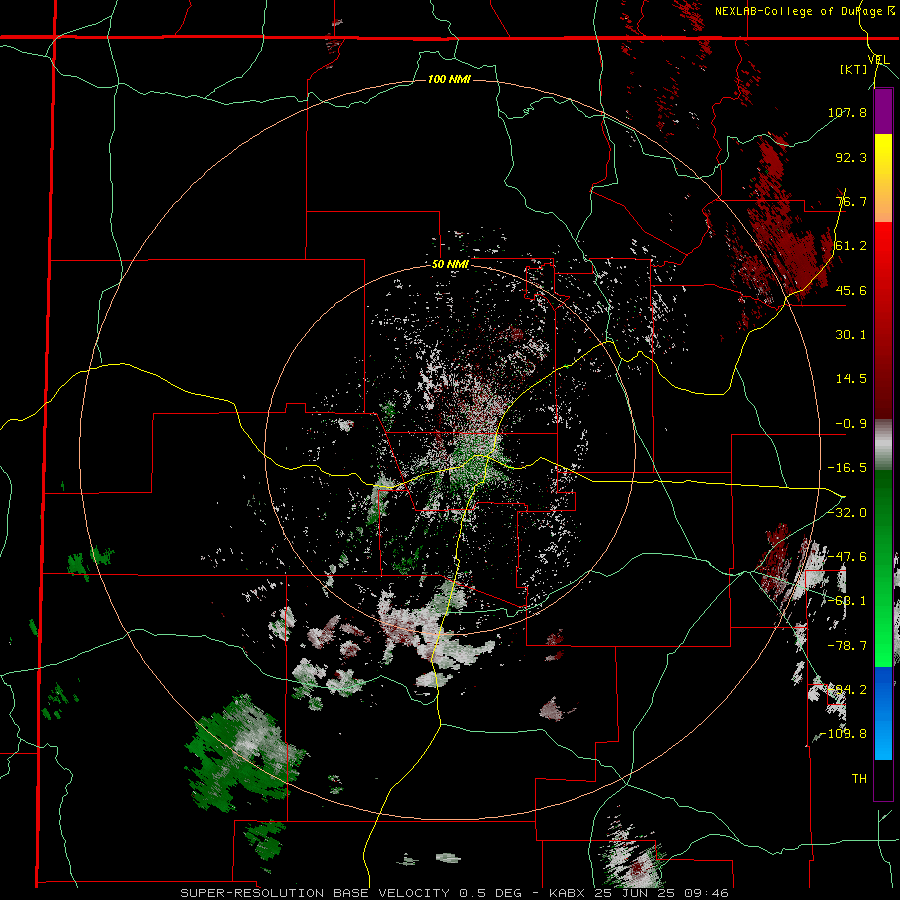Select the 76.7 legend value

pyautogui.click(x=851, y=201)
